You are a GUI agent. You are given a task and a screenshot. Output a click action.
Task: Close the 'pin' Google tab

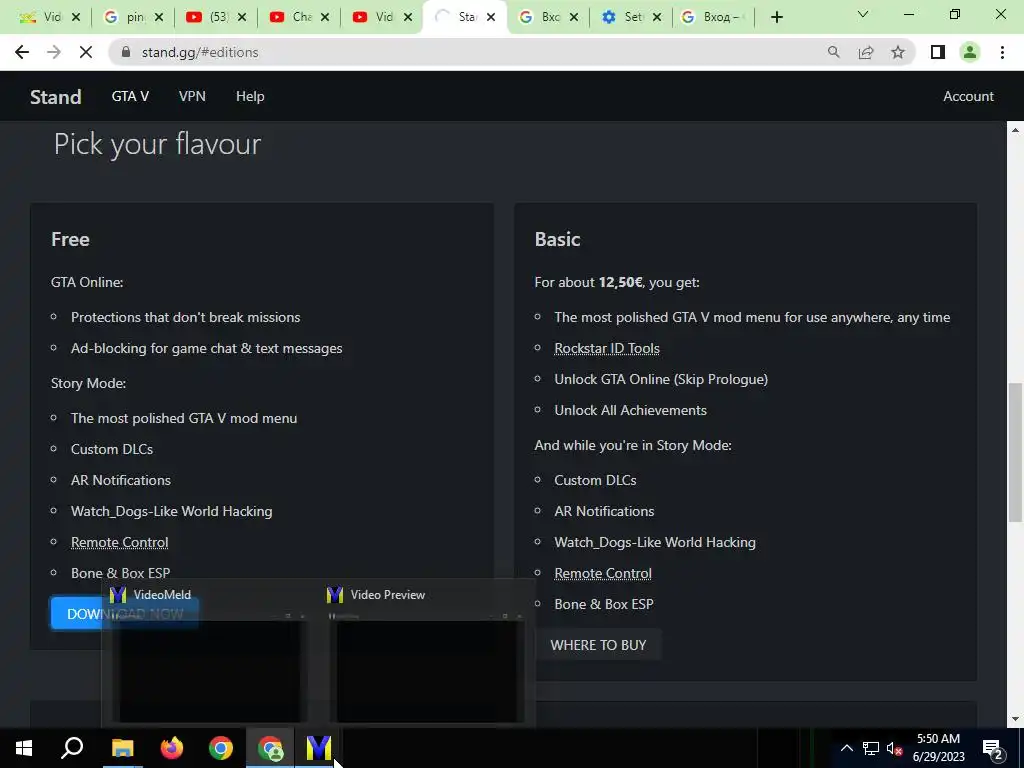pos(159,17)
